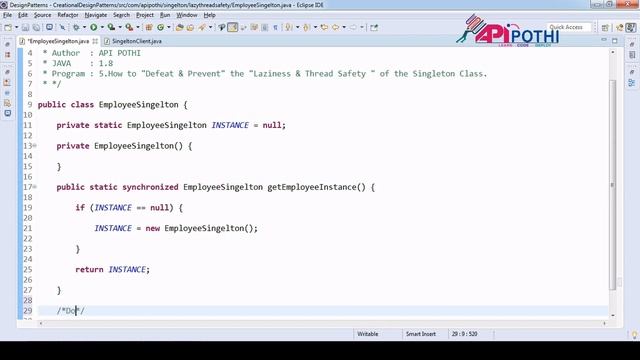Click the Pin Editor toolbar icon
Screen dimensions: 640x360
click(373, 27)
